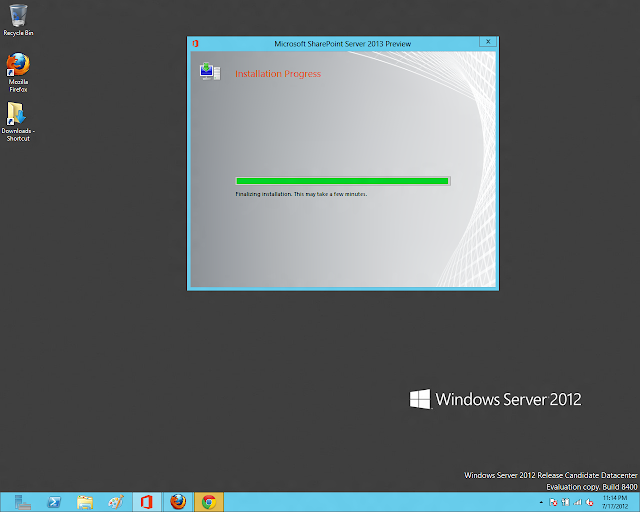The width and height of the screenshot is (640, 512).
Task: Show hidden system tray icons
Action: coord(541,502)
